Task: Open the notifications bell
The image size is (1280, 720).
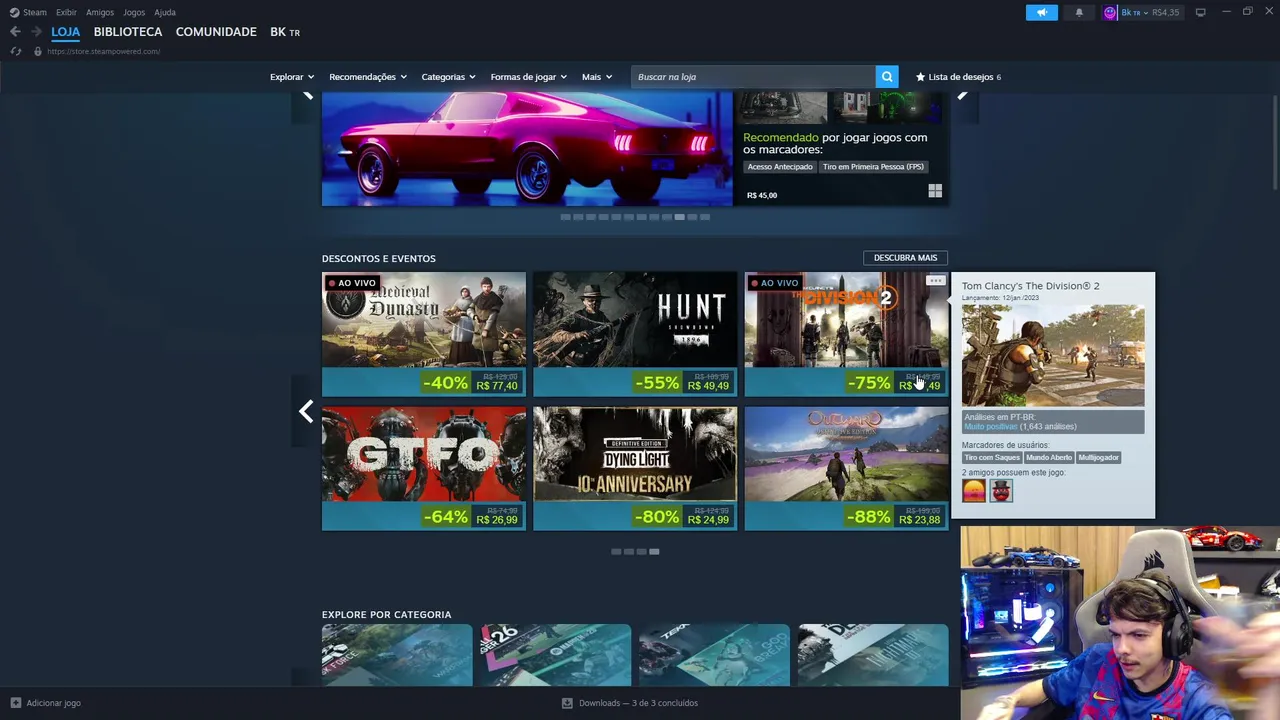Action: click(1079, 12)
